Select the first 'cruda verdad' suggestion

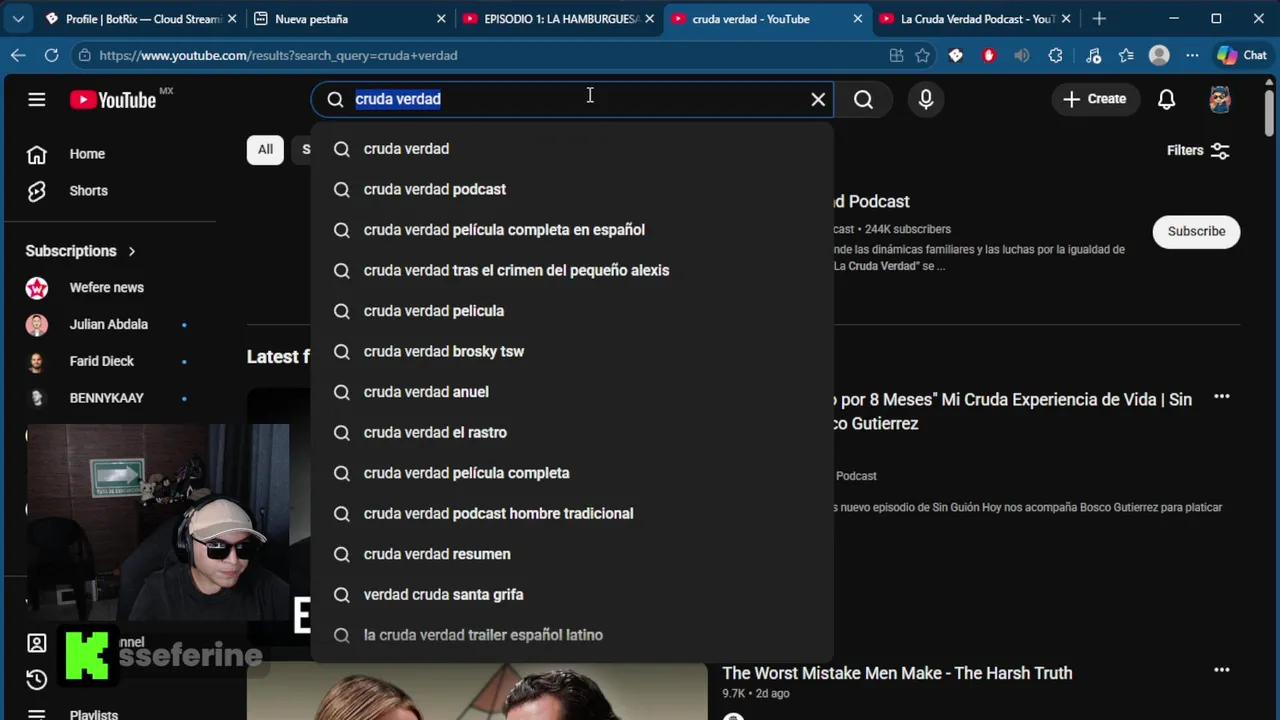tap(572, 149)
